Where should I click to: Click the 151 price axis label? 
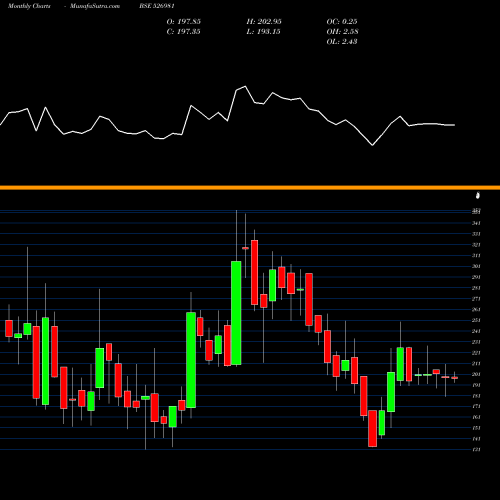[476, 428]
